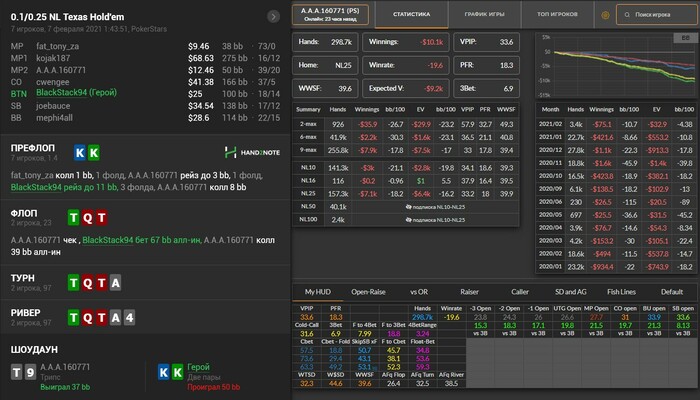Click the NL10 summary row
This screenshot has width=700, height=400.
(x=406, y=168)
